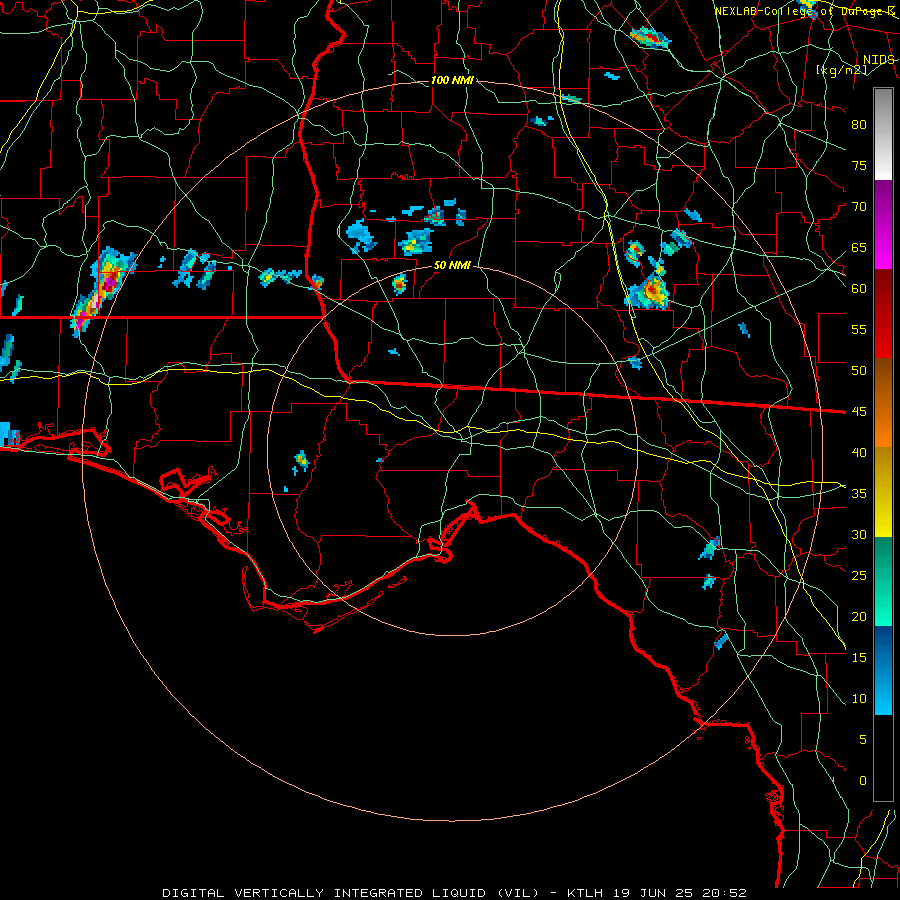Image resolution: width=900 pixels, height=900 pixels.
Task: Click the brown-orange band on the color scale
Action: tap(883, 402)
